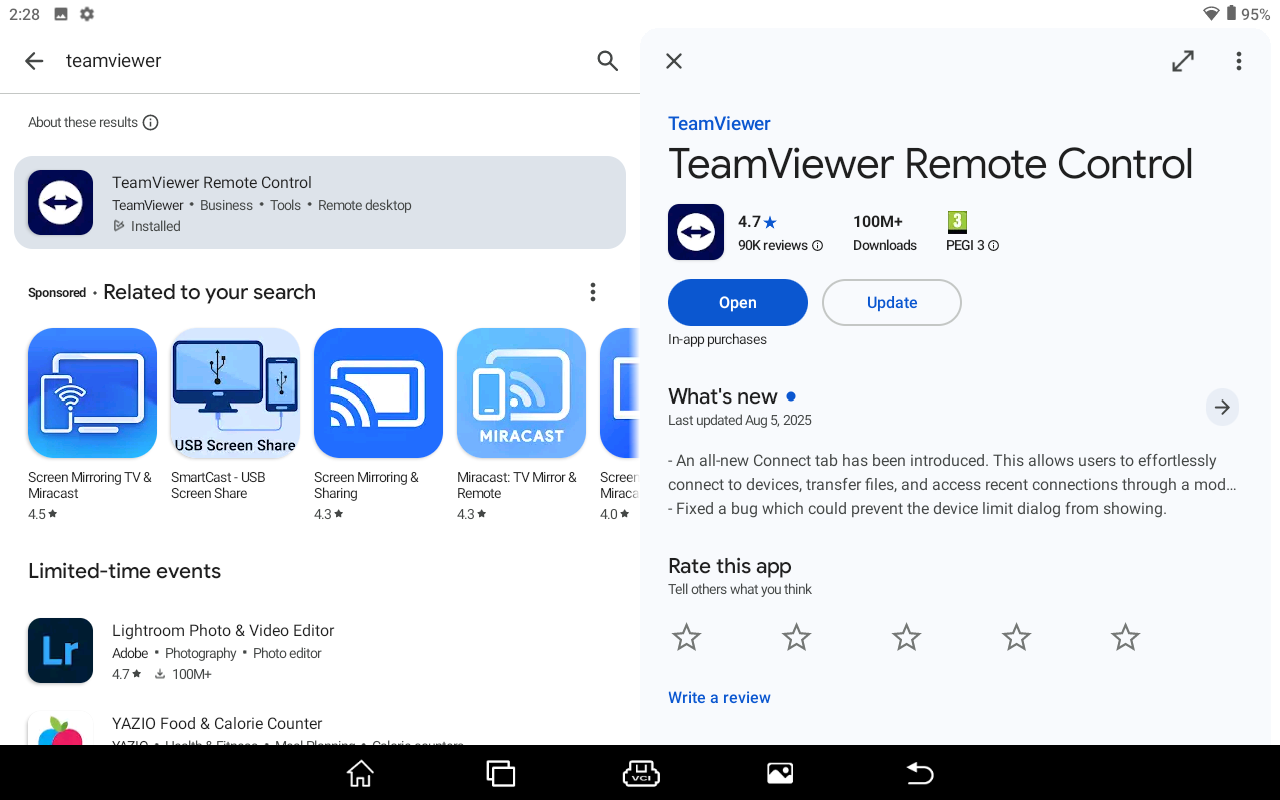The image size is (1280, 800).
Task: Open the TeamViewer app
Action: (x=737, y=303)
